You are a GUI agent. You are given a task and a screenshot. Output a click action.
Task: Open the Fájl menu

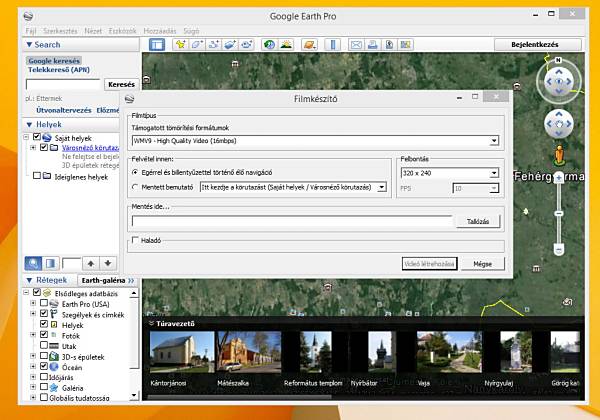tap(31, 31)
